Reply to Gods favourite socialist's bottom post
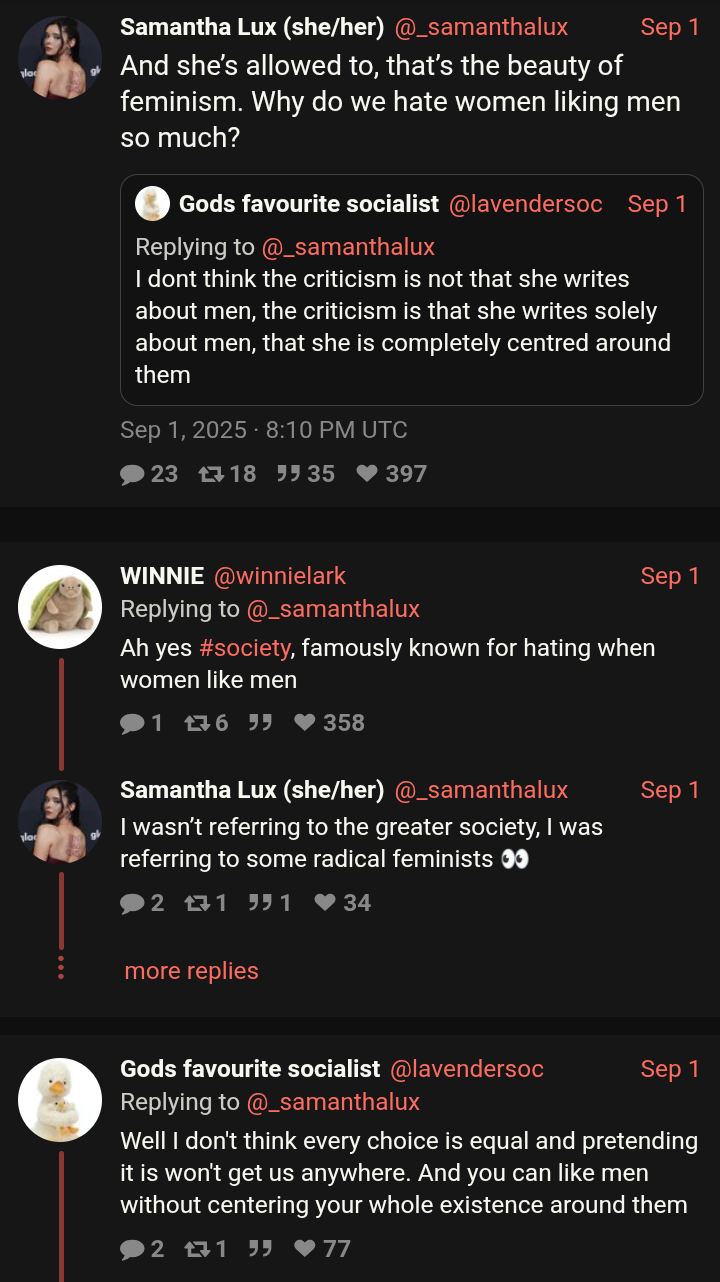 click(133, 1249)
